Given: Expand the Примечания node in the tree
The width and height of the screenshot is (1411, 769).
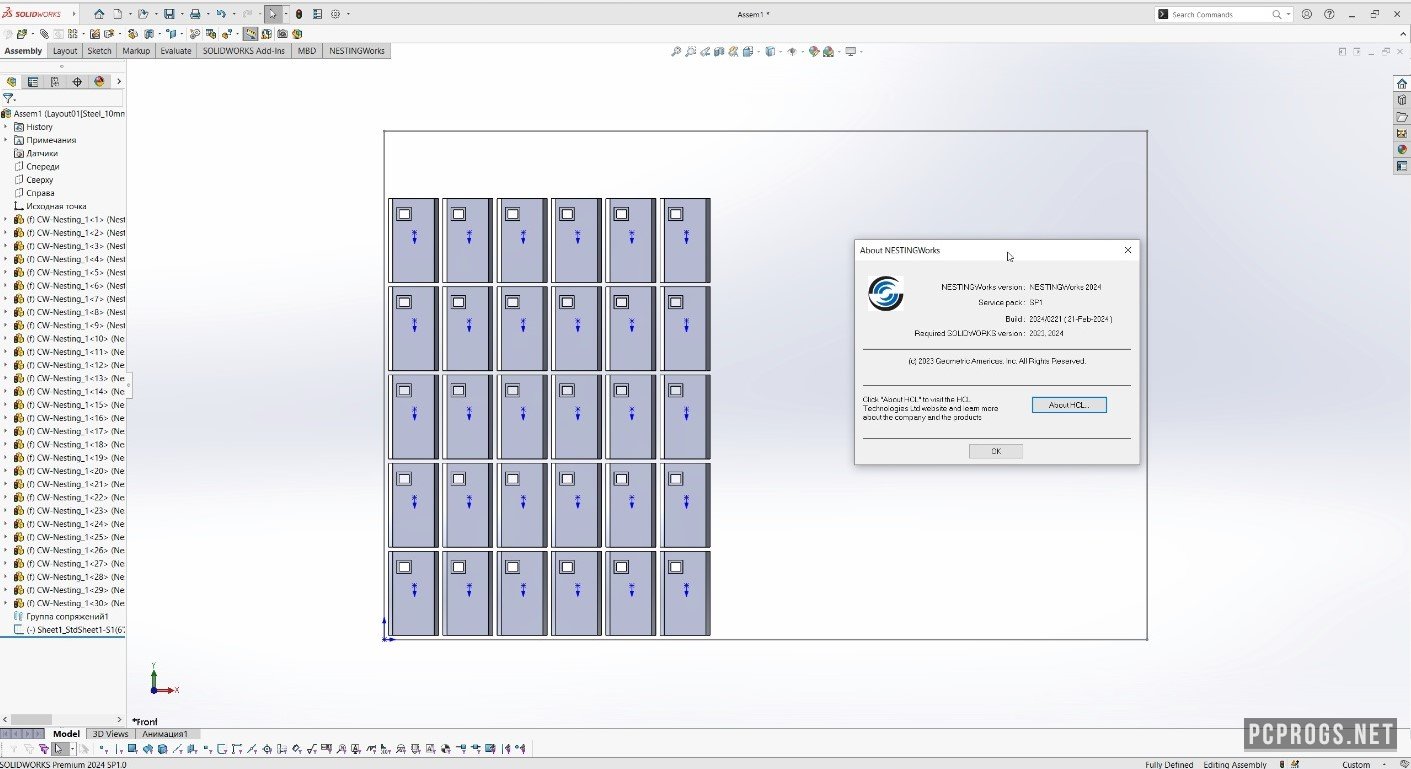Looking at the screenshot, I should [x=5, y=140].
